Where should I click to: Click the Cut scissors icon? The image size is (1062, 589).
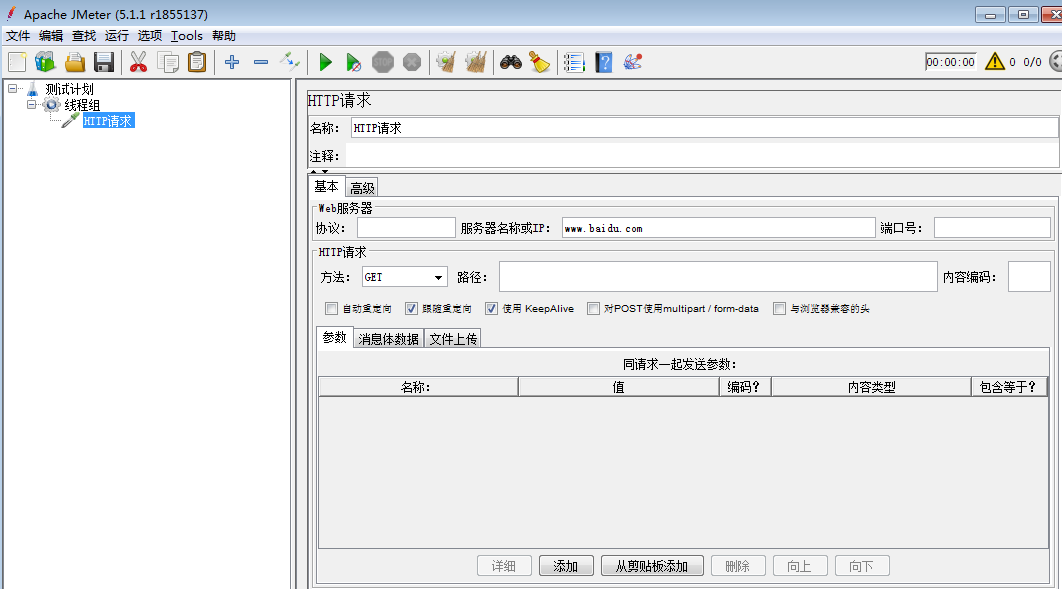tap(138, 62)
